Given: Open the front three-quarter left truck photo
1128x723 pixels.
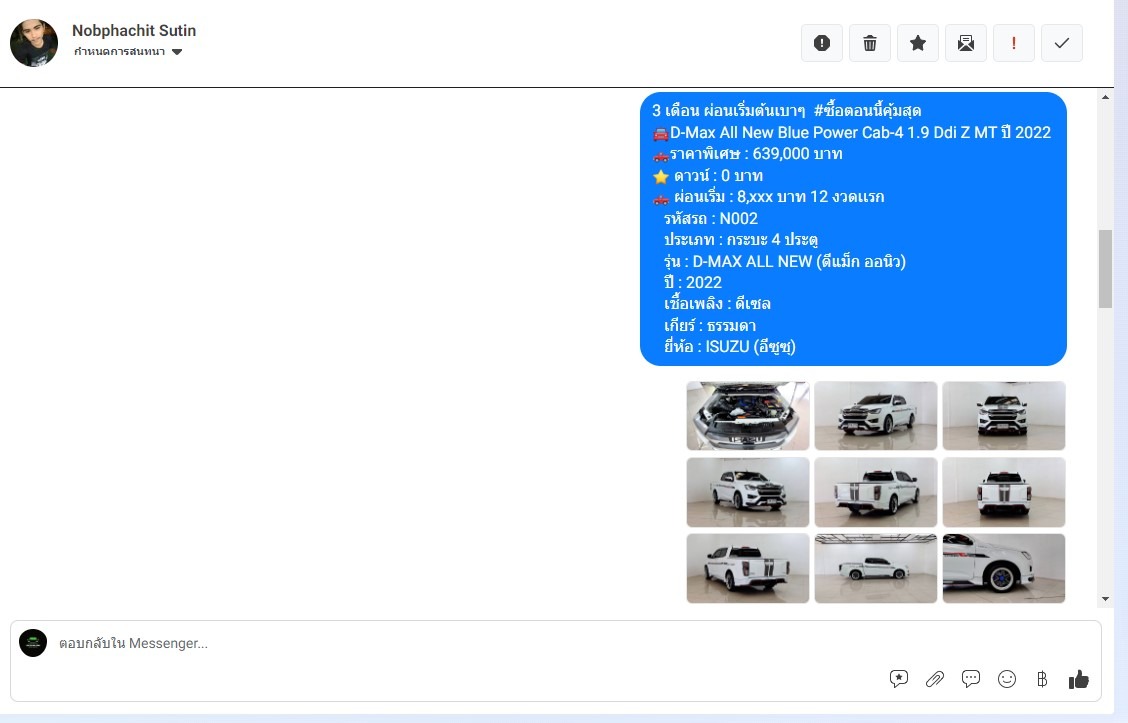Looking at the screenshot, I should (875, 416).
